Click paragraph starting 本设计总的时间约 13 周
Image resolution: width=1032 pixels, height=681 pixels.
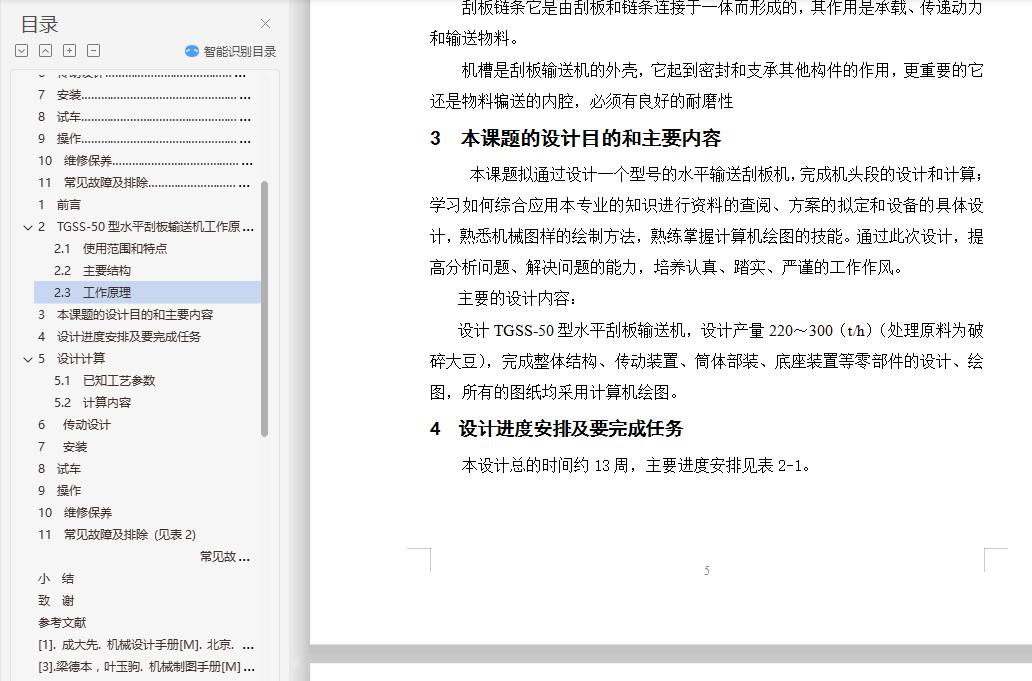[636, 466]
